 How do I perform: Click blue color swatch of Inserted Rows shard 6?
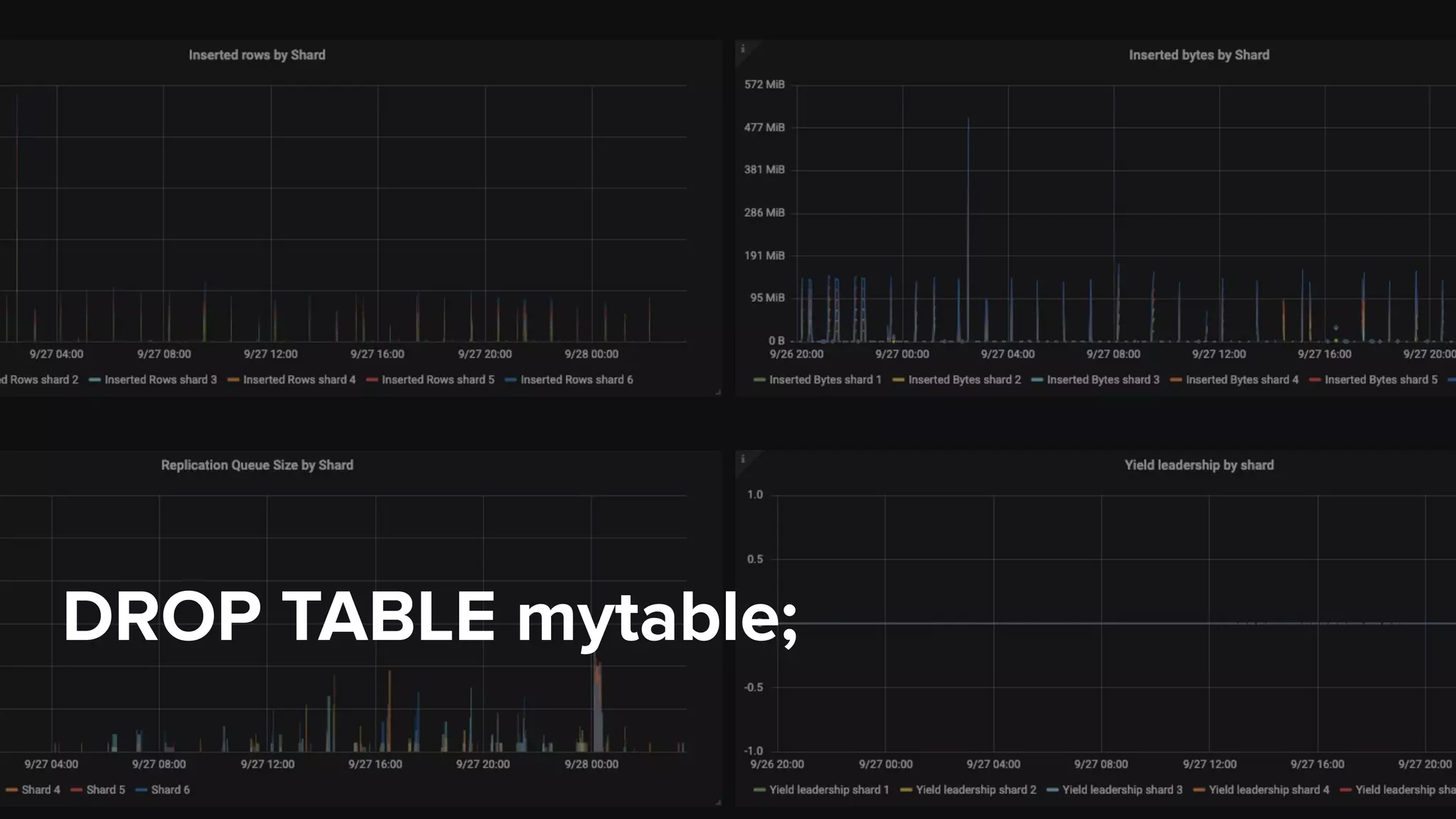510,380
